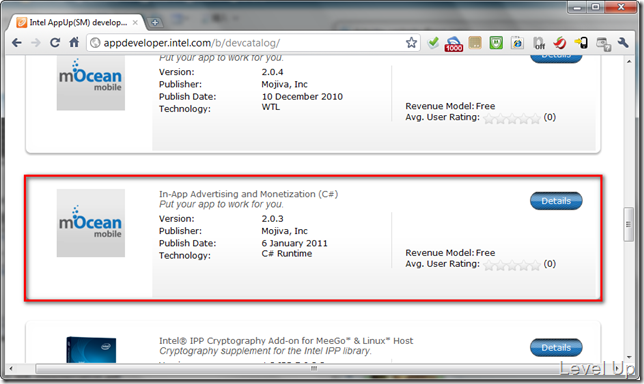Click the vertical scrollbar thumb
Viewport: 644px width, 384px height.
click(628, 225)
